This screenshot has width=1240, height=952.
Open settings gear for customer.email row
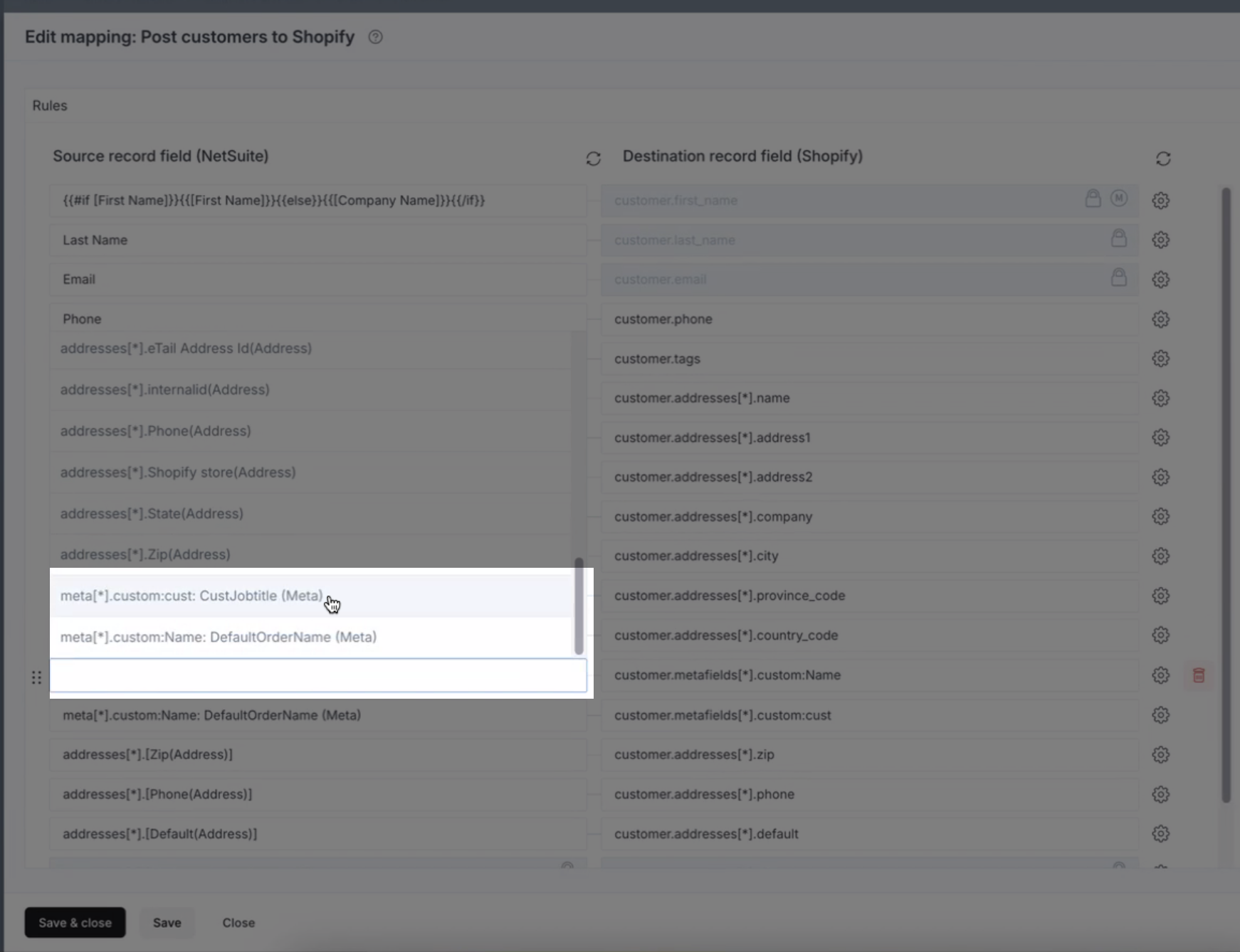1160,280
